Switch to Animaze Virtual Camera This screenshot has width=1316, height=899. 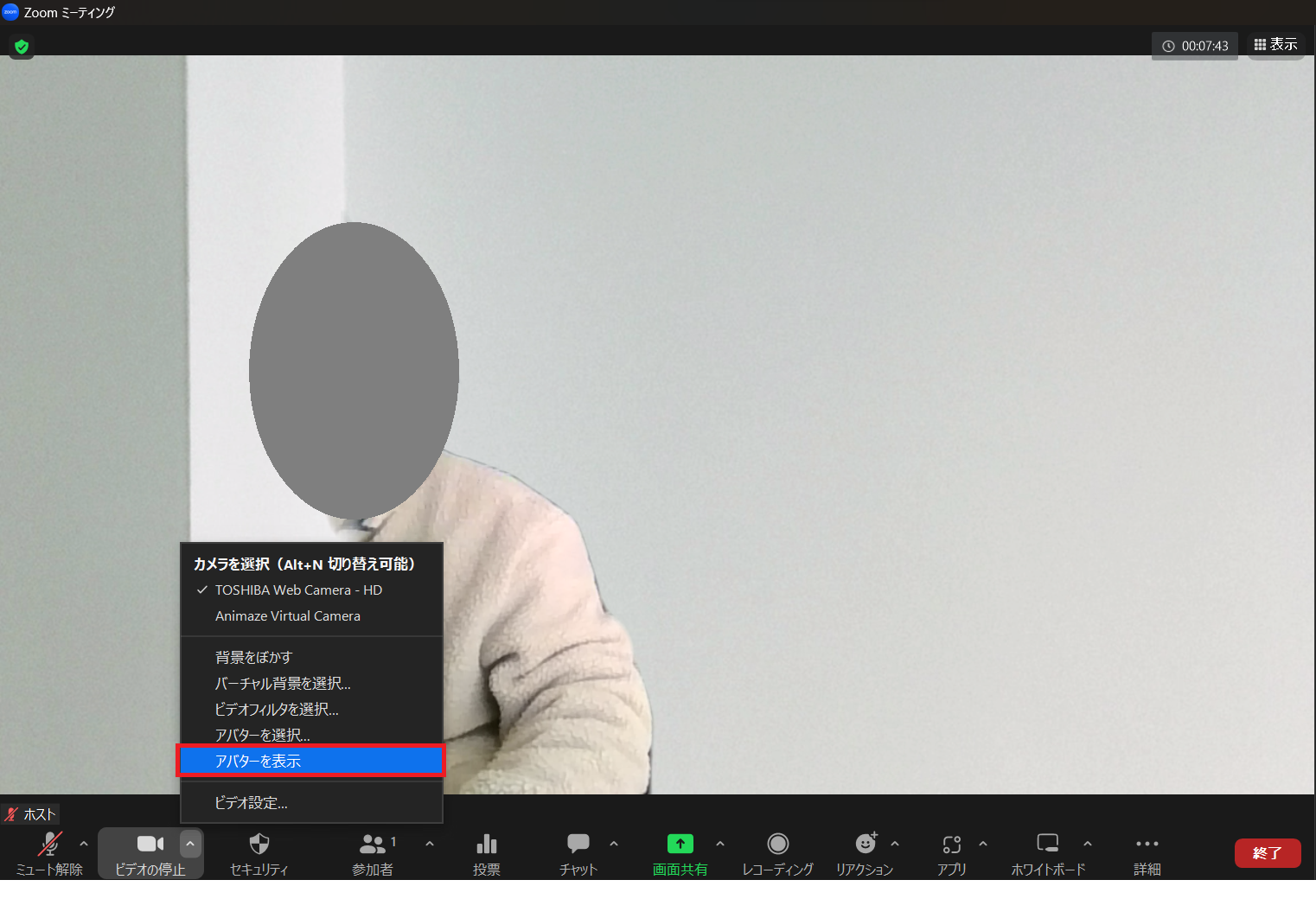click(288, 616)
